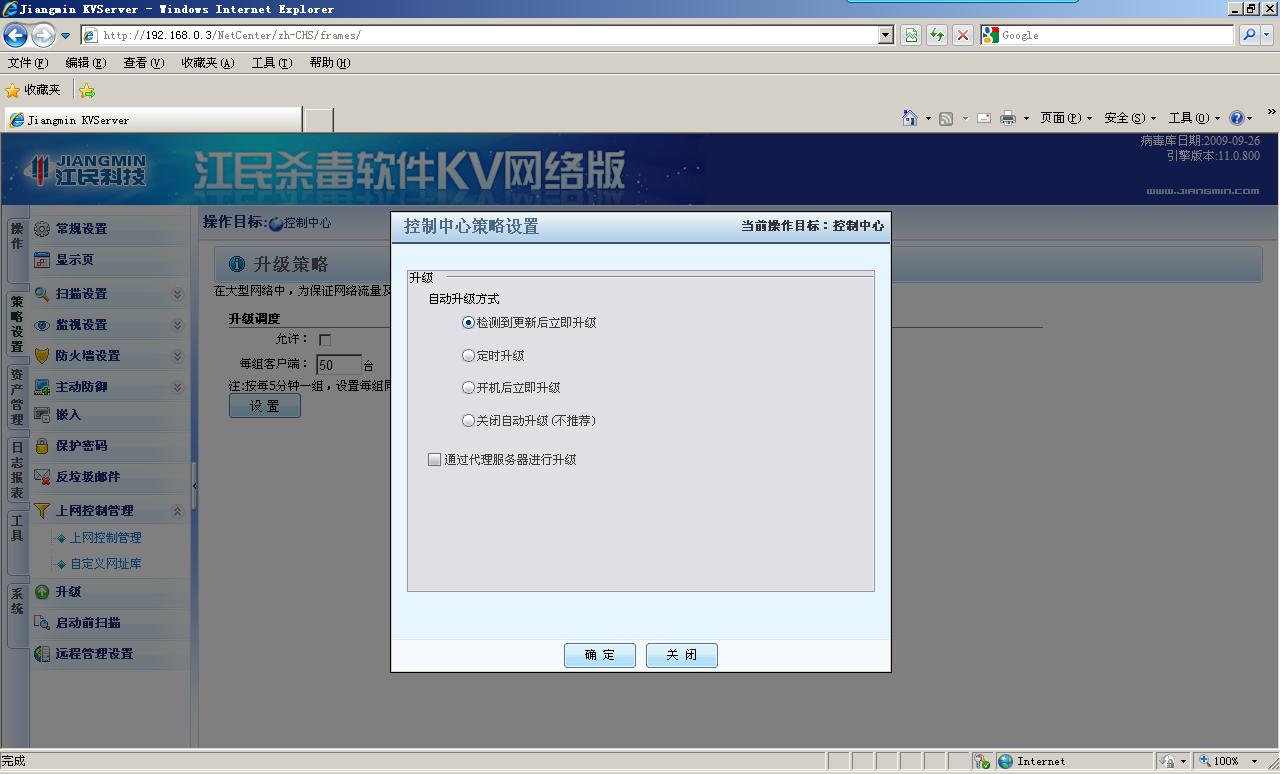Click the Print icon in command bar
The width and height of the screenshot is (1280, 774).
pos(1008,118)
